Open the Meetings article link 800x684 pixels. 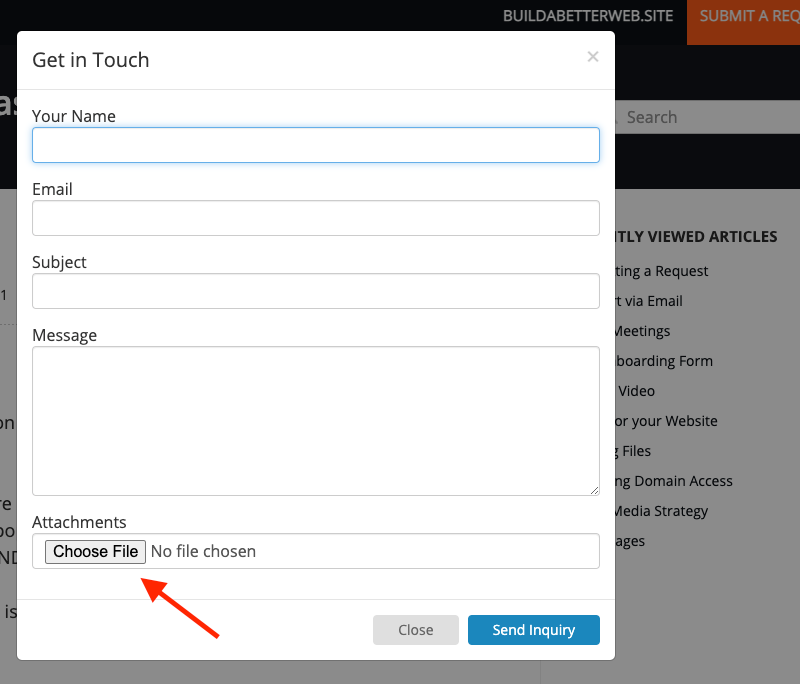[x=642, y=331]
